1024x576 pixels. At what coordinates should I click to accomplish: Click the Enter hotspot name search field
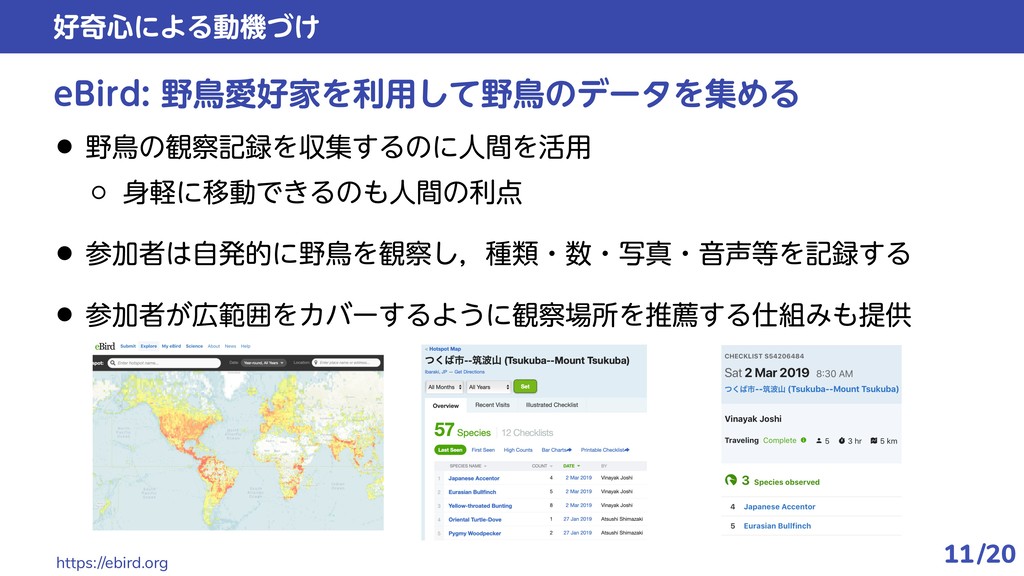tap(165, 362)
